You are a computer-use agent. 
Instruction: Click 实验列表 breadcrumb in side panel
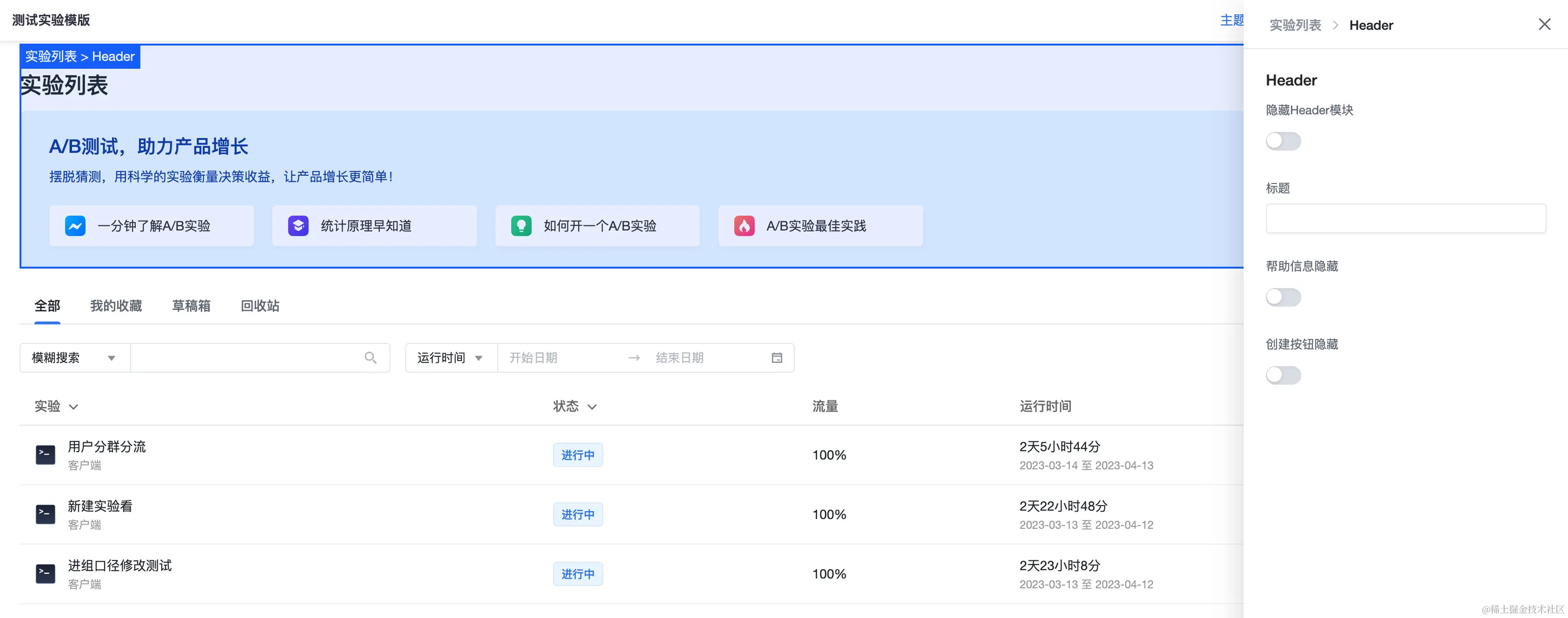tap(1295, 25)
